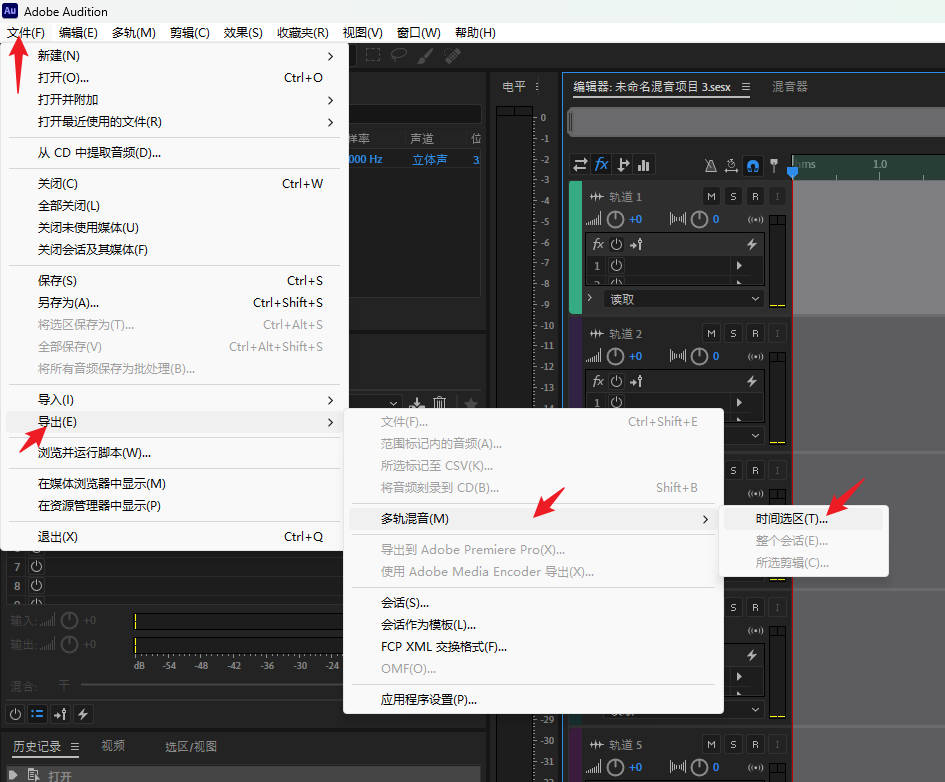Expand the 导出(E) submenu
Image resolution: width=945 pixels, height=782 pixels.
[x=175, y=422]
